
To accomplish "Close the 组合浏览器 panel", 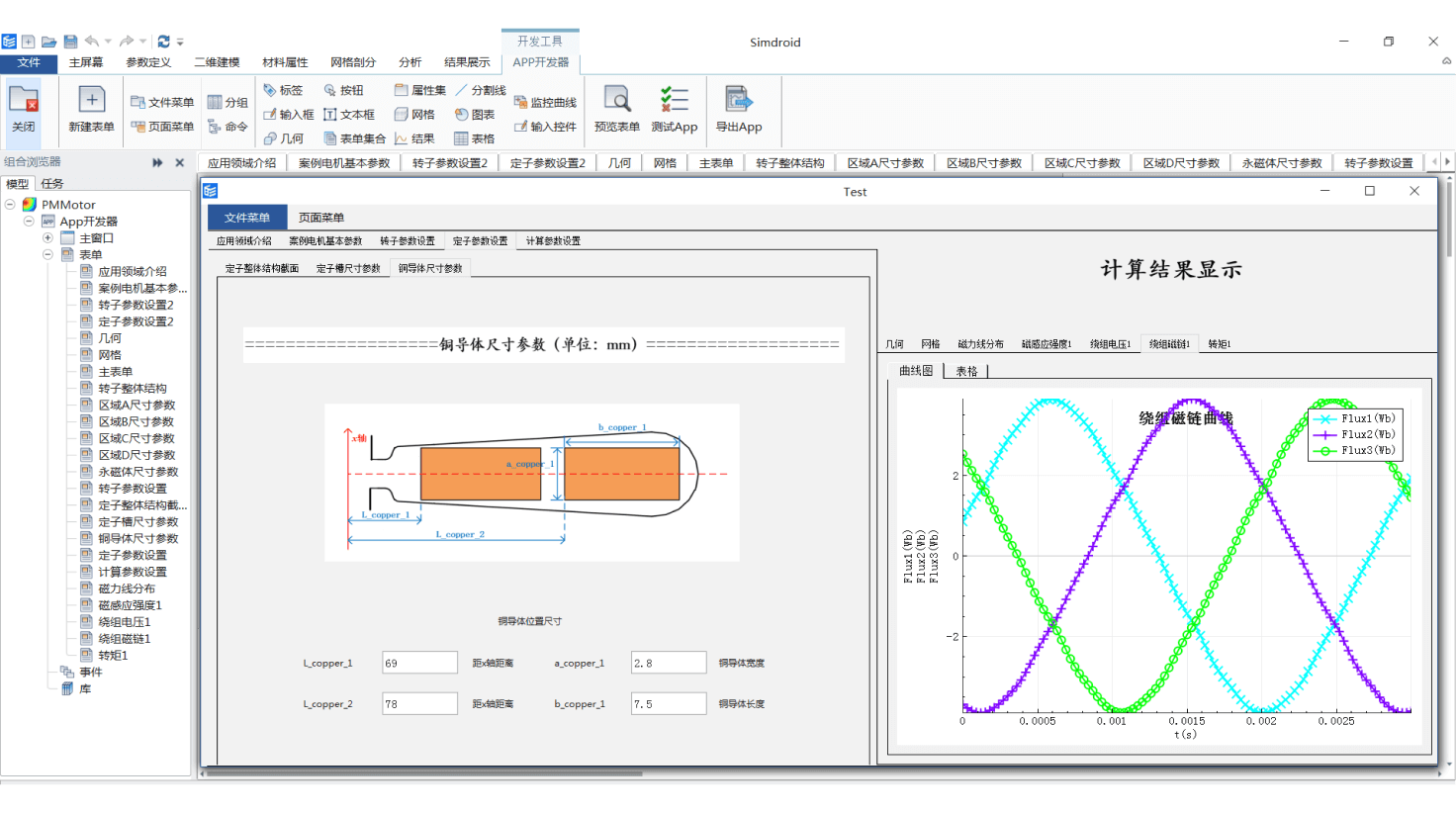I will [x=179, y=162].
